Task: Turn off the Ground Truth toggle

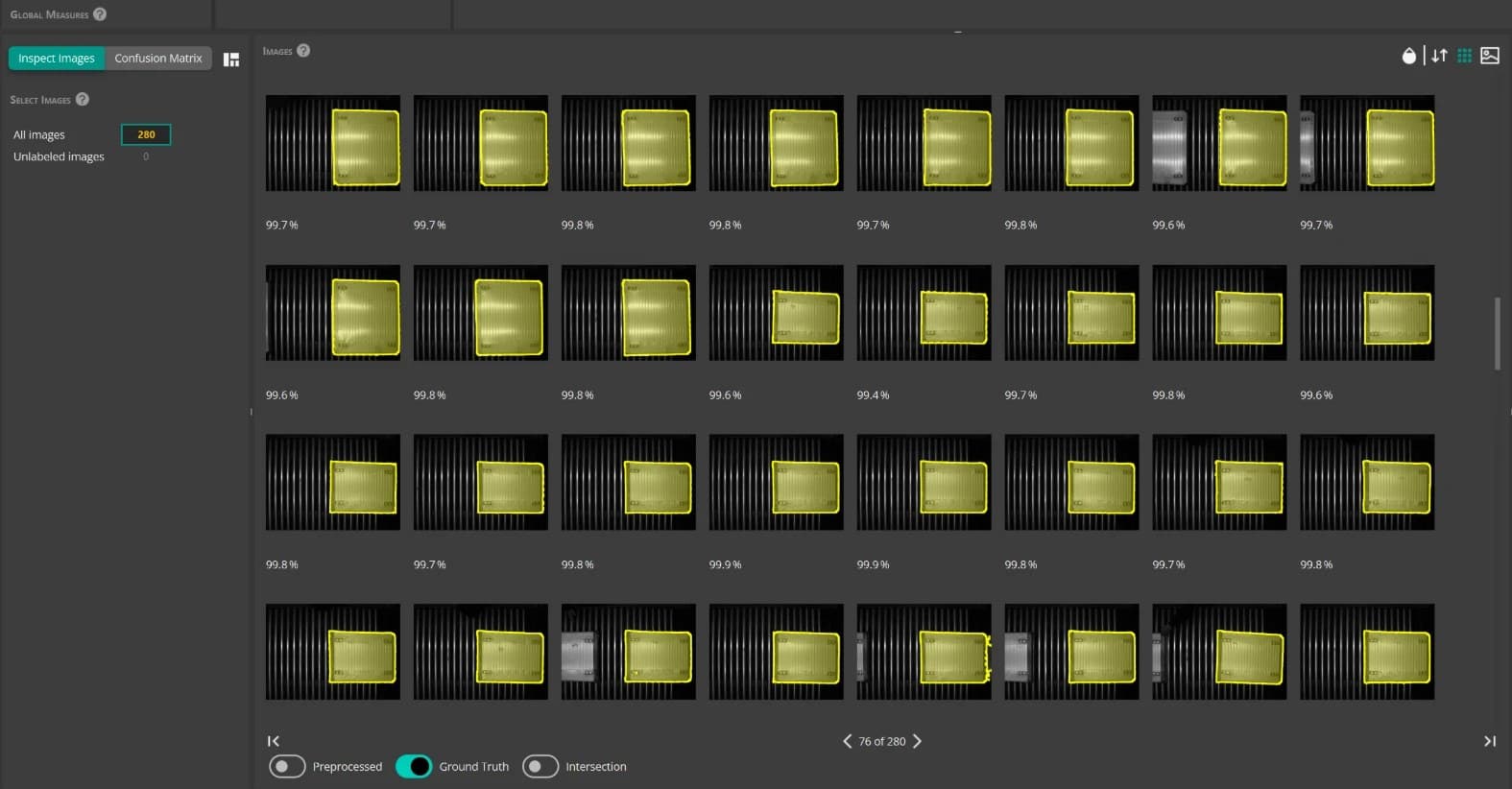Action: click(x=414, y=766)
